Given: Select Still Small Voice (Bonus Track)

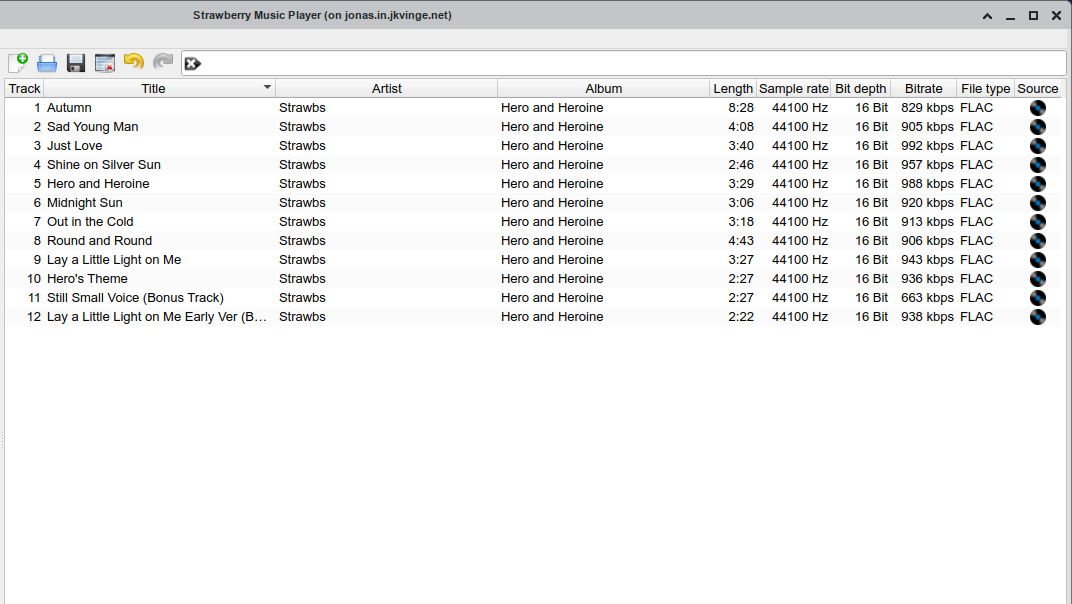Looking at the screenshot, I should pos(135,298).
